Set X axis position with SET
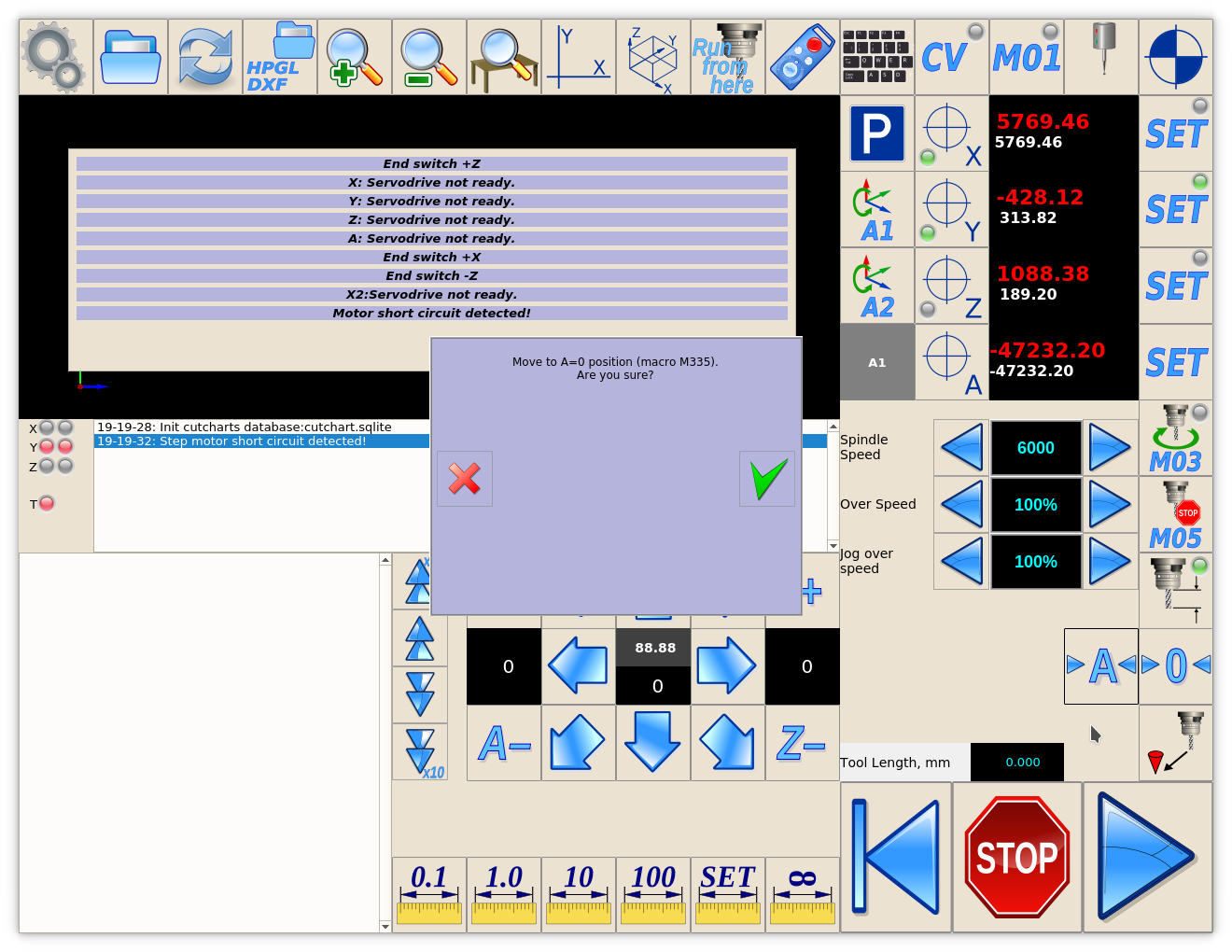1232x952 pixels. click(x=1176, y=133)
